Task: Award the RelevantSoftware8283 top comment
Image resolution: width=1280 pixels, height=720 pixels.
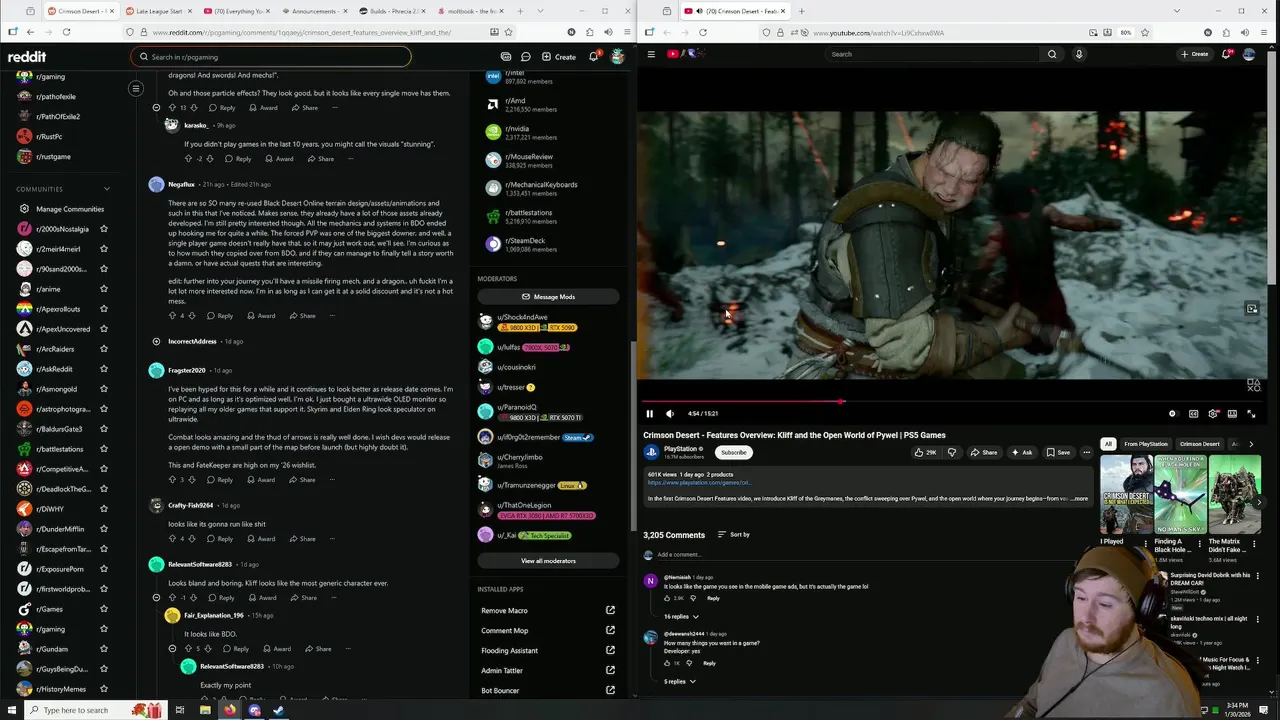Action: tap(262, 598)
